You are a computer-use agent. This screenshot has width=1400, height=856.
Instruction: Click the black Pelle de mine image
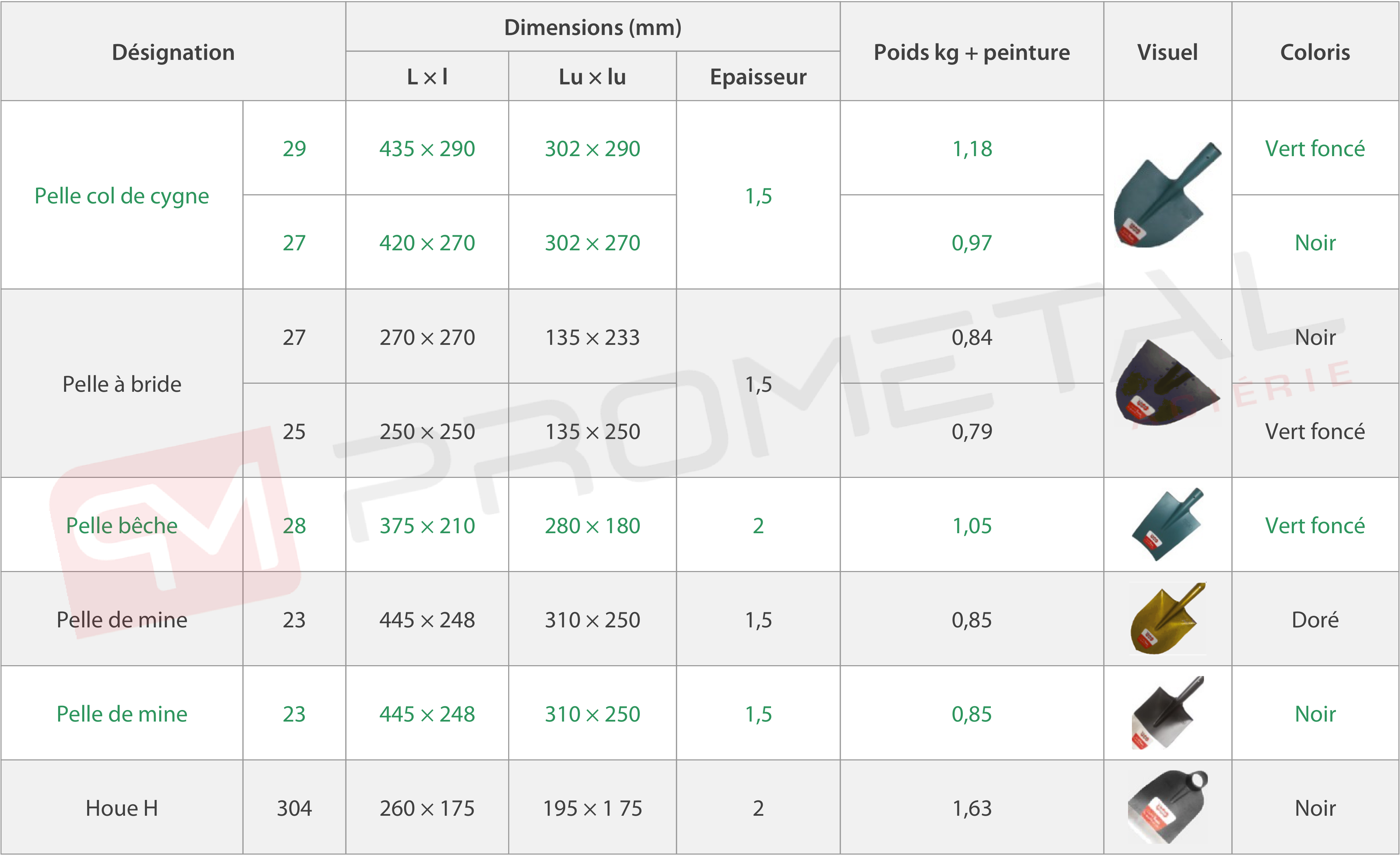click(x=1167, y=713)
